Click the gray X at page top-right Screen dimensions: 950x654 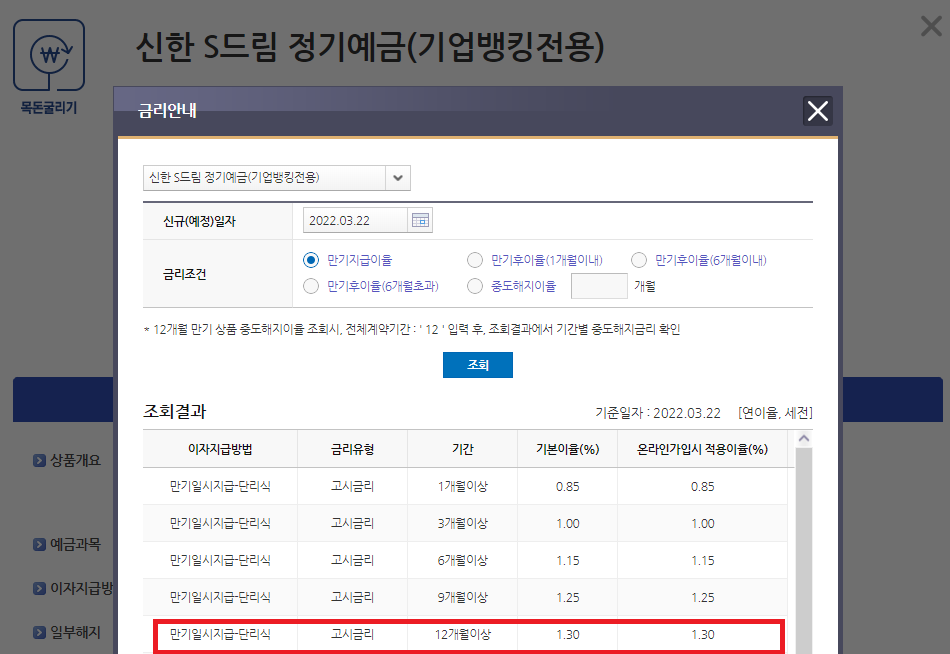click(931, 26)
